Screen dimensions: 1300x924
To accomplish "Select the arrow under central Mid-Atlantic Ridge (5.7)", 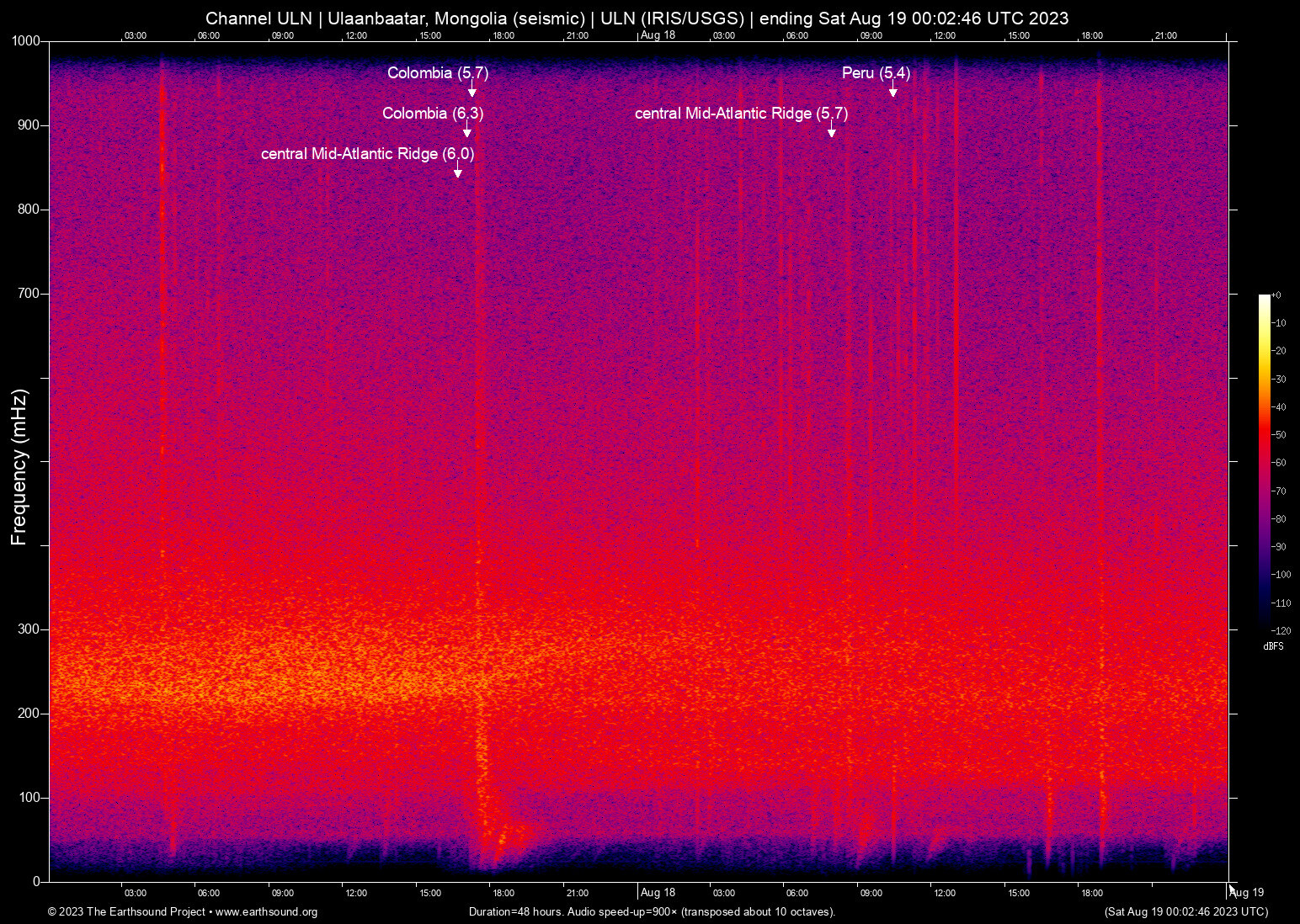I will click(x=832, y=130).
